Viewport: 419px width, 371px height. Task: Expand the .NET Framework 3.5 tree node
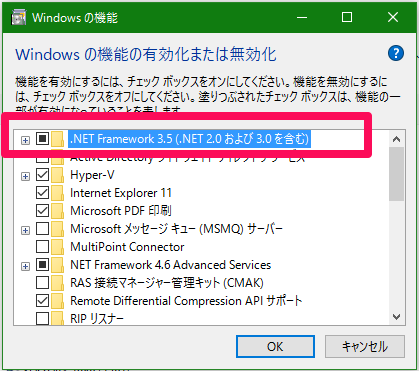(x=25, y=140)
